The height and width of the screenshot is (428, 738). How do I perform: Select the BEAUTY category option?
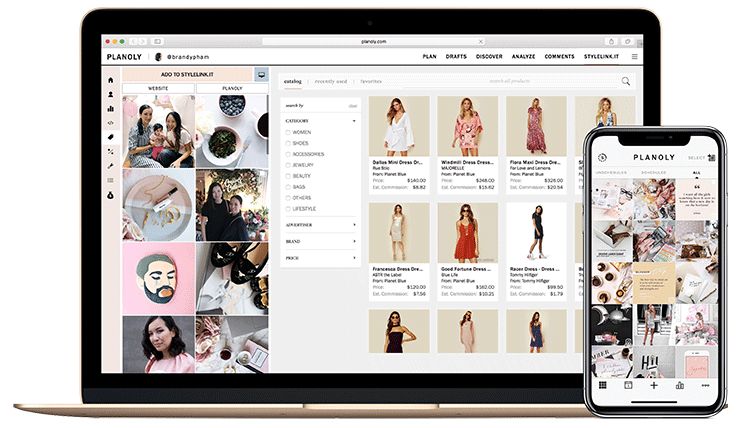pos(298,176)
